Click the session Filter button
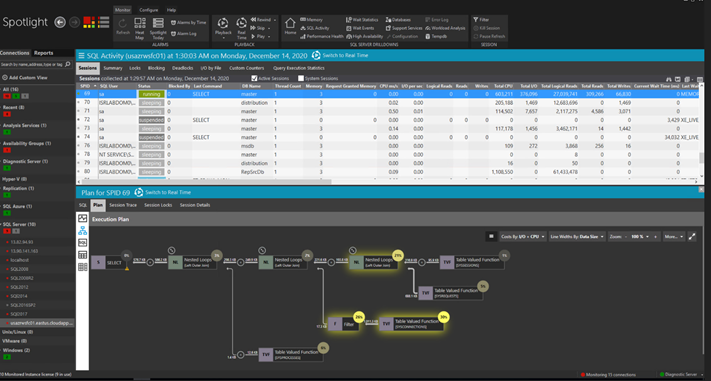 tap(481, 20)
